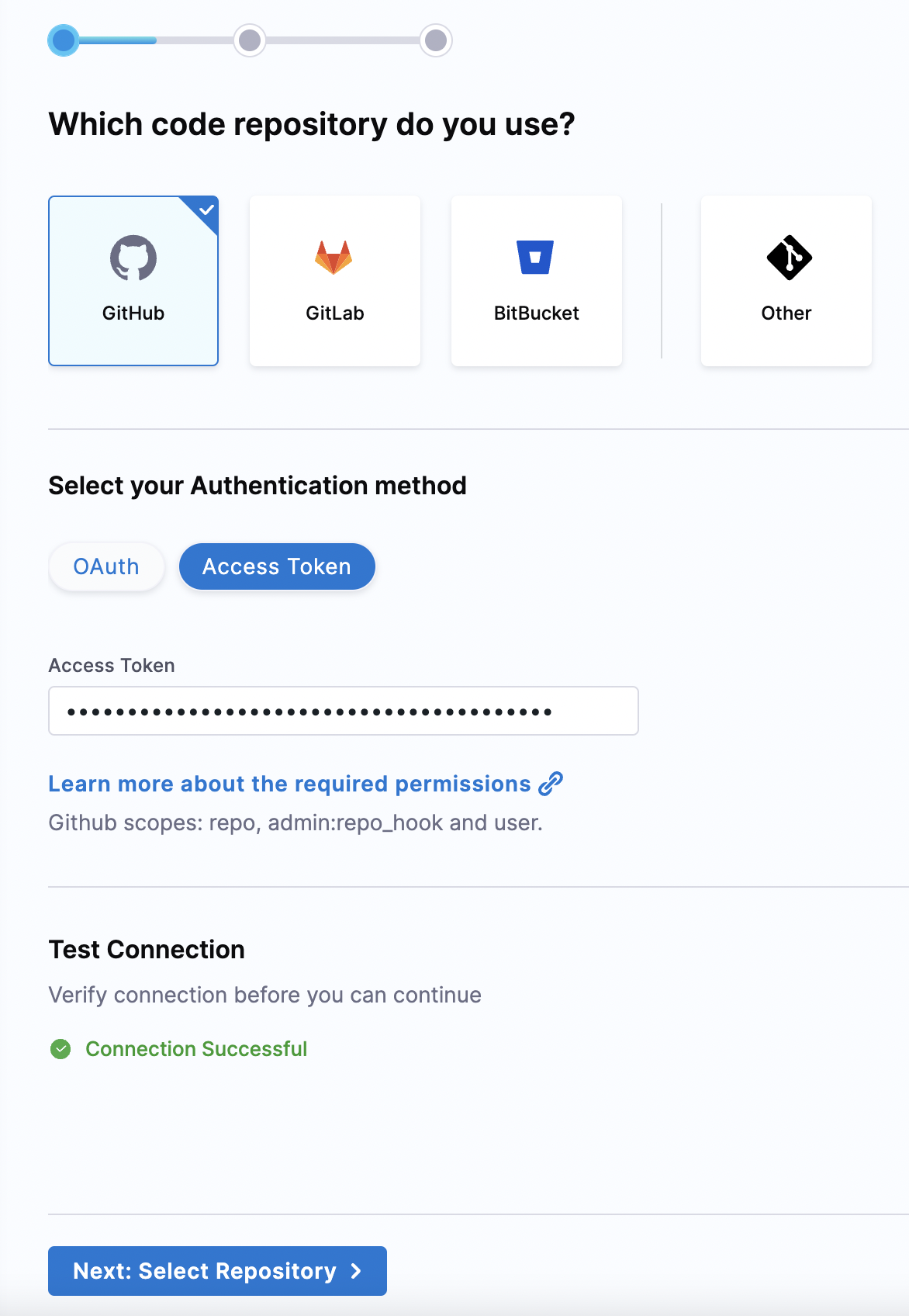Open Learn more about the required permissions
The image size is (909, 1316).
coord(289,784)
